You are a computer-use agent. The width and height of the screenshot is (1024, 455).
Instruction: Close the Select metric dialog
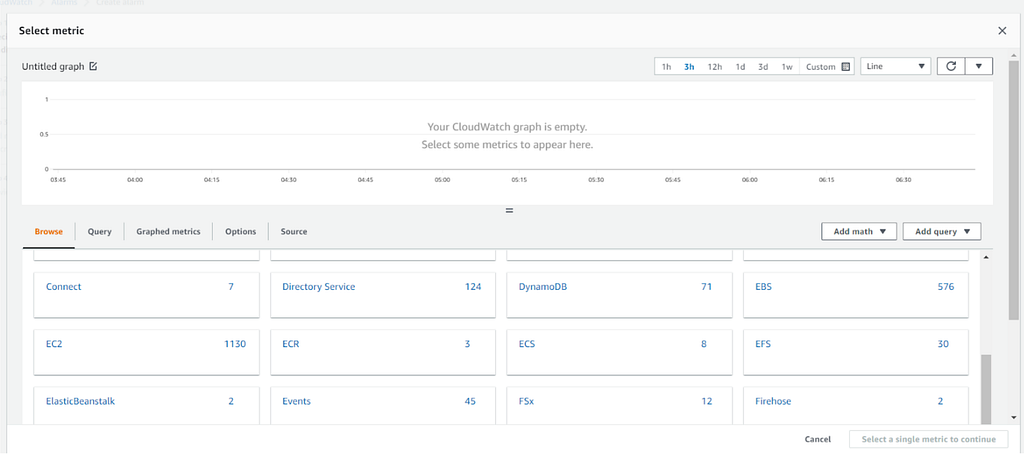pyautogui.click(x=1002, y=31)
